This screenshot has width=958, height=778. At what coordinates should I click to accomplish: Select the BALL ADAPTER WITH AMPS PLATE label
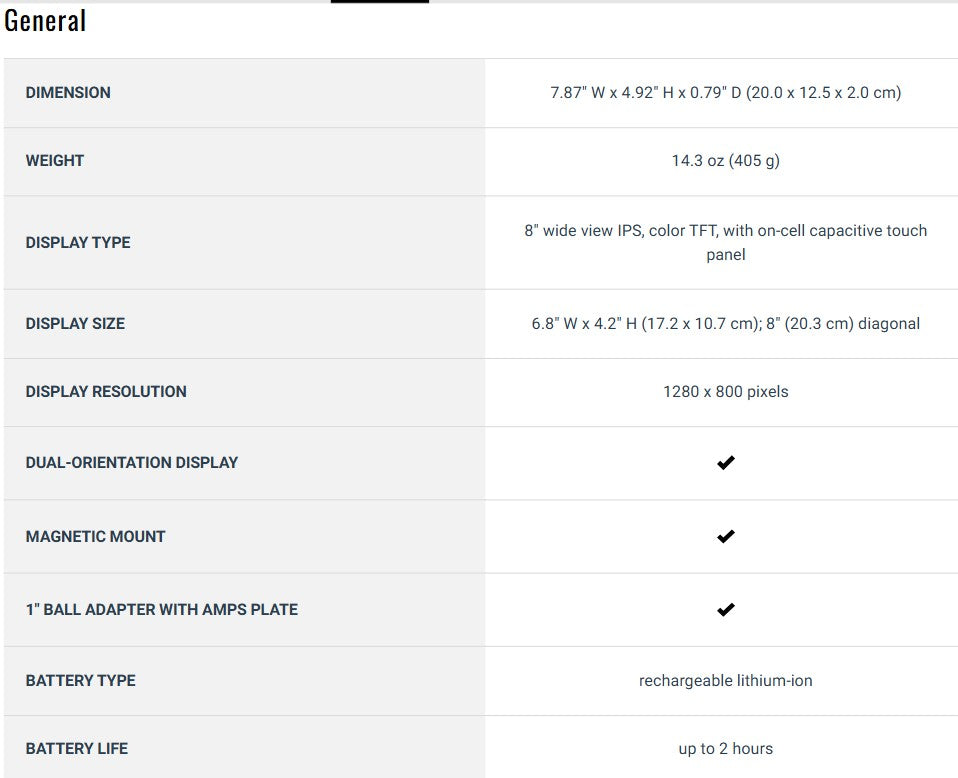(x=162, y=610)
